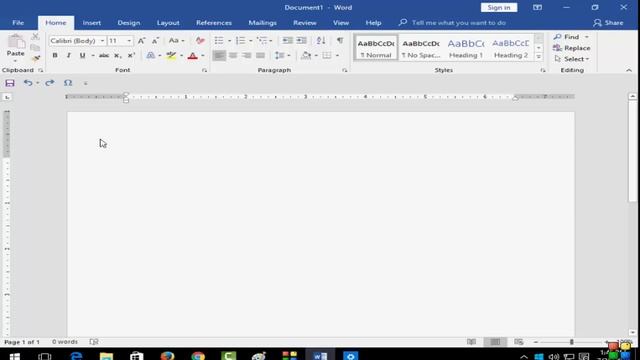The width and height of the screenshot is (640, 360).
Task: Apply the Heading 1 style
Action: pos(466,48)
